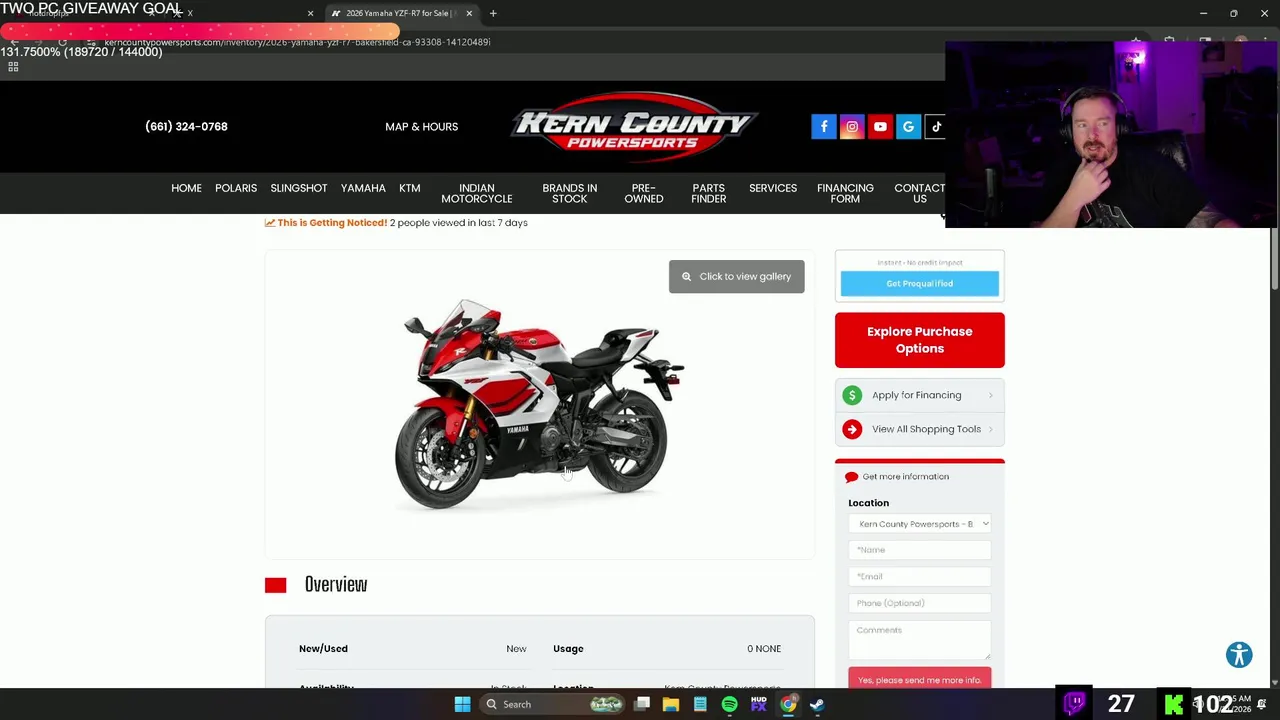Click the red chat bubble info icon

(x=852, y=477)
